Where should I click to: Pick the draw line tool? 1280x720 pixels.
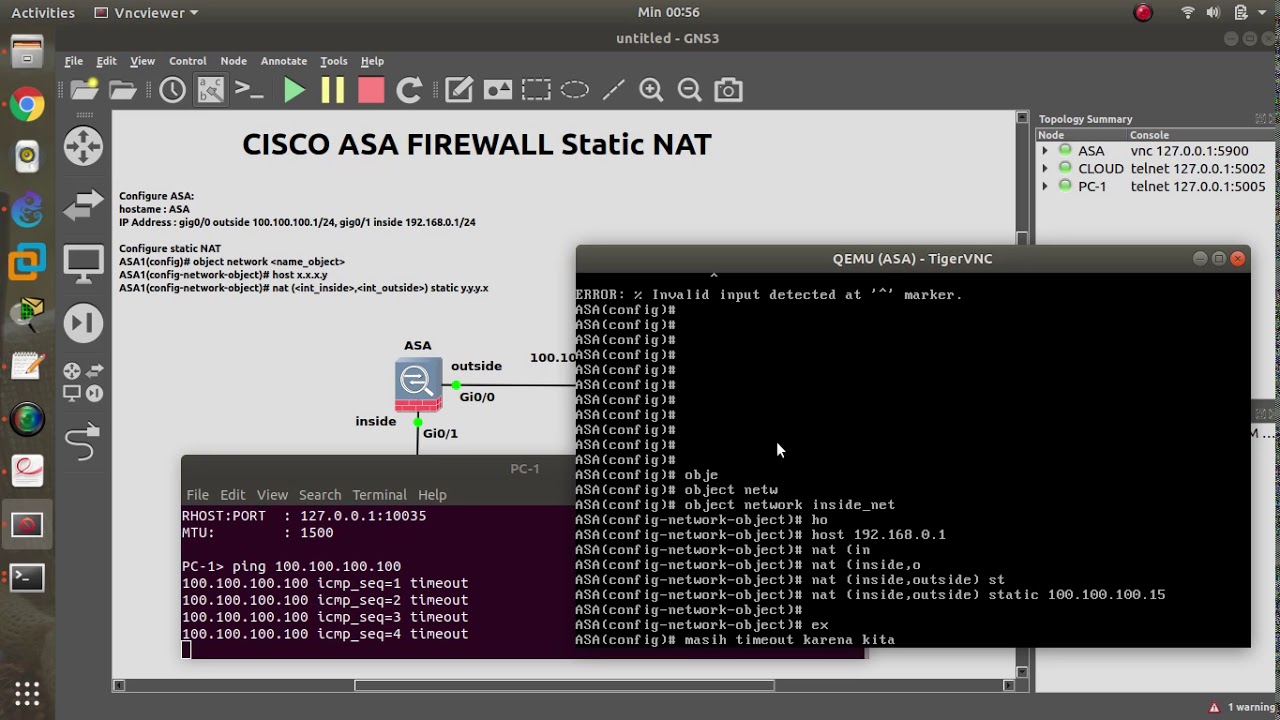[613, 91]
